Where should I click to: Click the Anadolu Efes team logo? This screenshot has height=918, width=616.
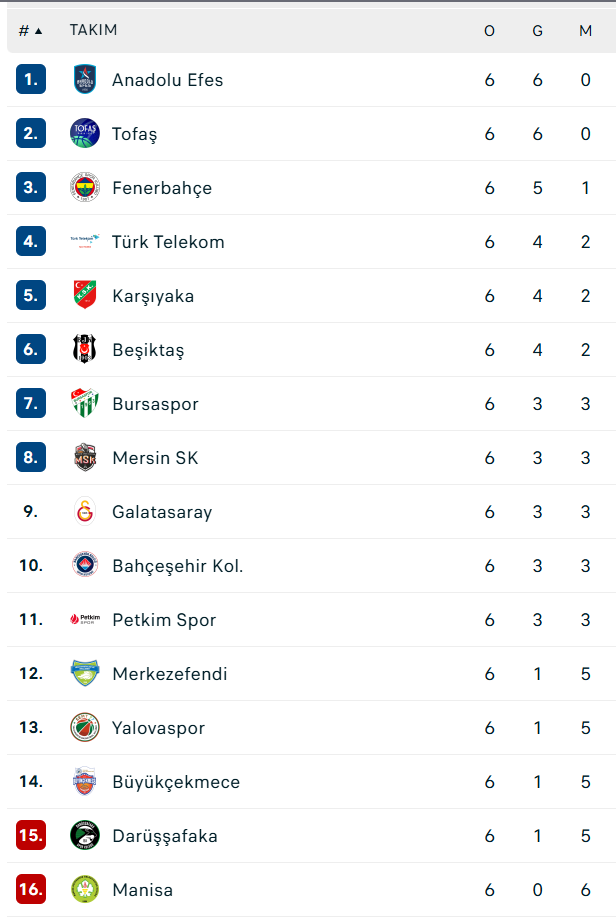pyautogui.click(x=85, y=80)
